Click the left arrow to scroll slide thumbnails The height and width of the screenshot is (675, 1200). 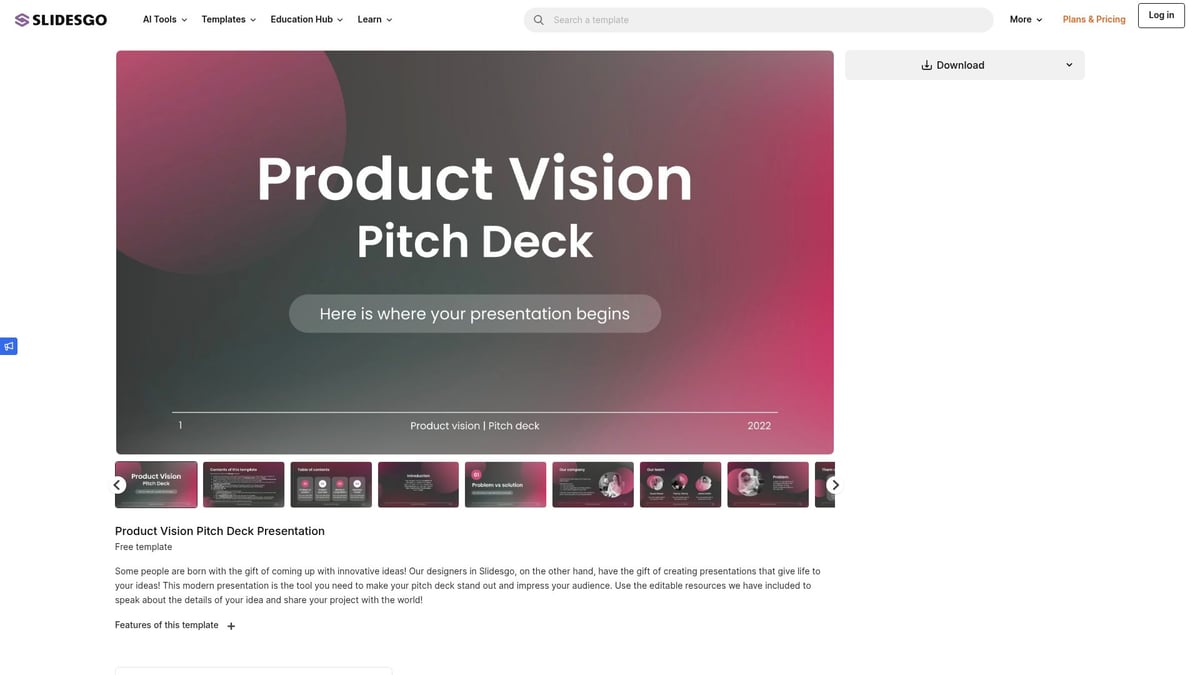pyautogui.click(x=117, y=484)
